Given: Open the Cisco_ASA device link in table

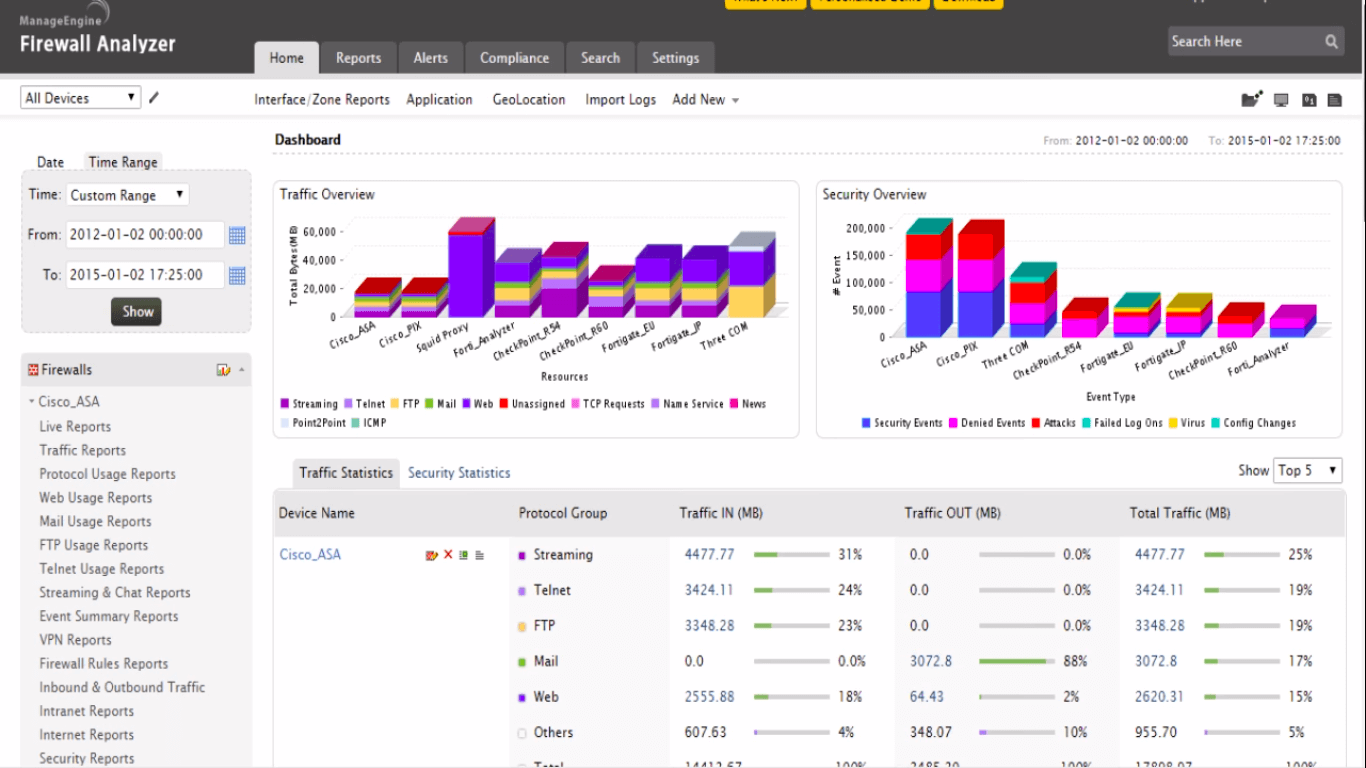Looking at the screenshot, I should tap(310, 555).
